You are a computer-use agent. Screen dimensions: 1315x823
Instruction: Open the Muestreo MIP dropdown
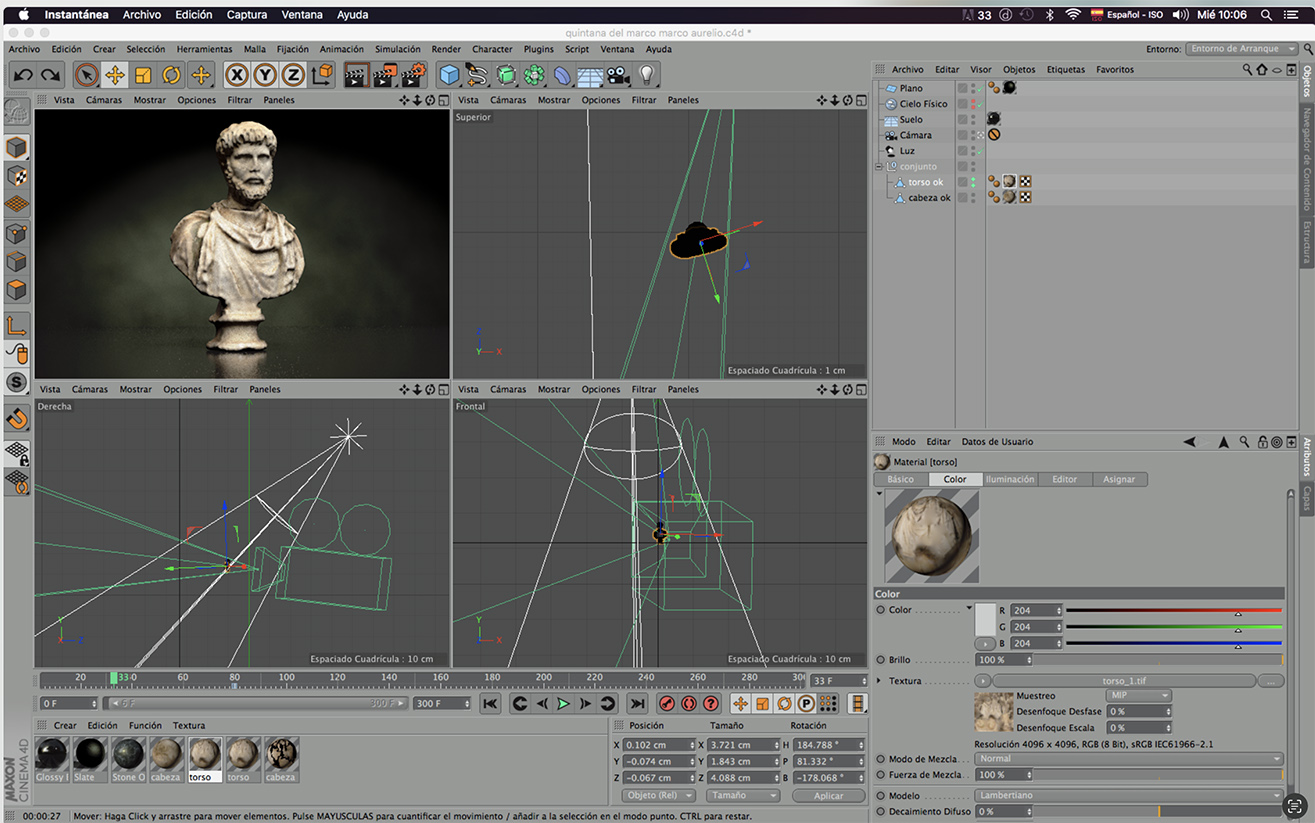1137,696
